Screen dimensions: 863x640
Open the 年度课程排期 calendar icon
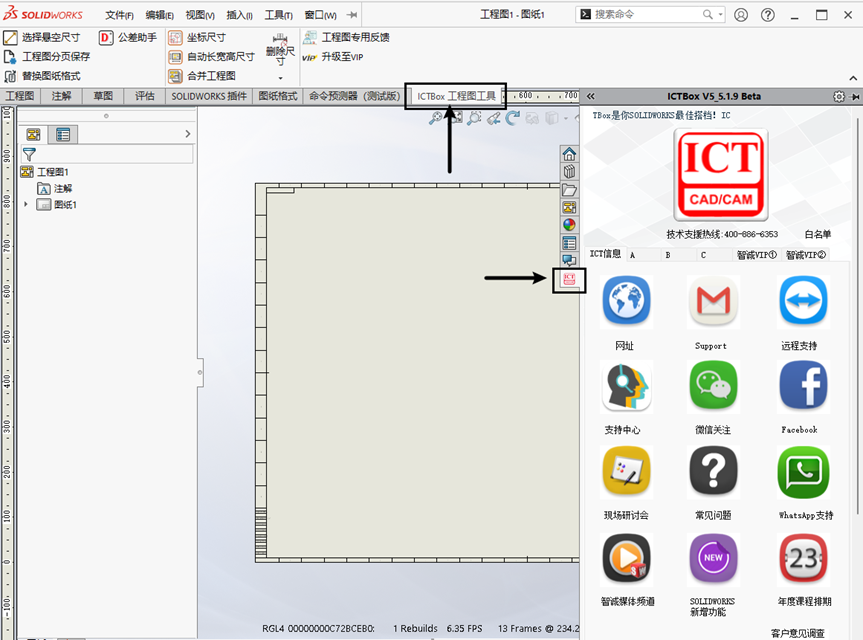coord(802,558)
